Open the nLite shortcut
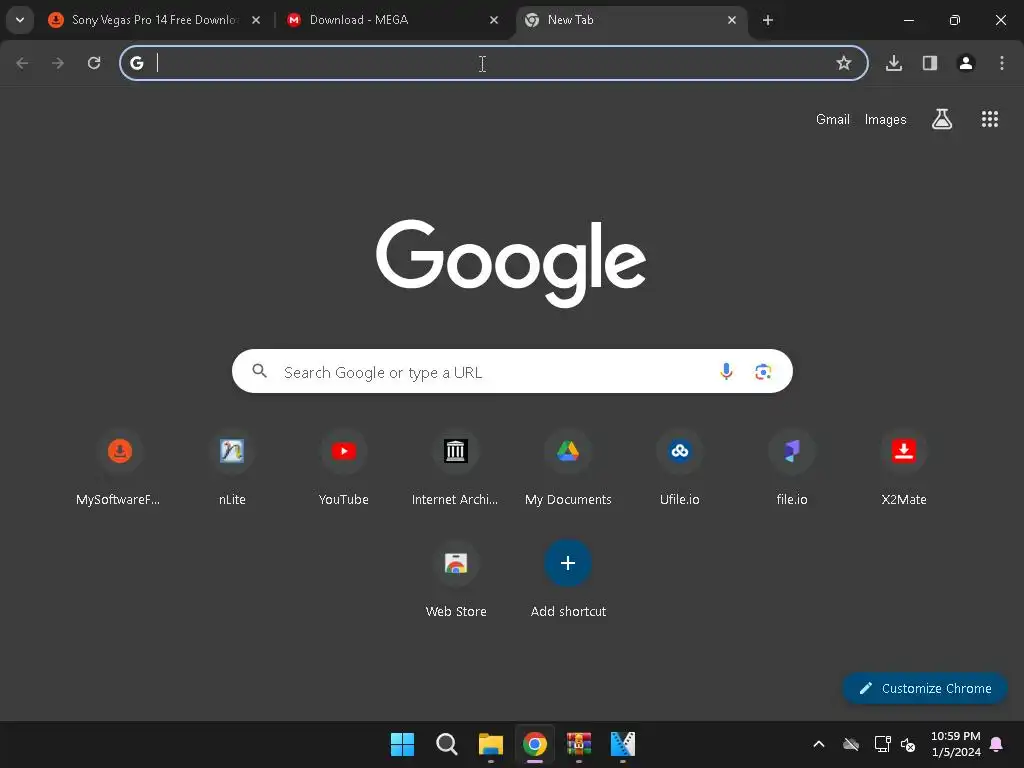 [232, 469]
